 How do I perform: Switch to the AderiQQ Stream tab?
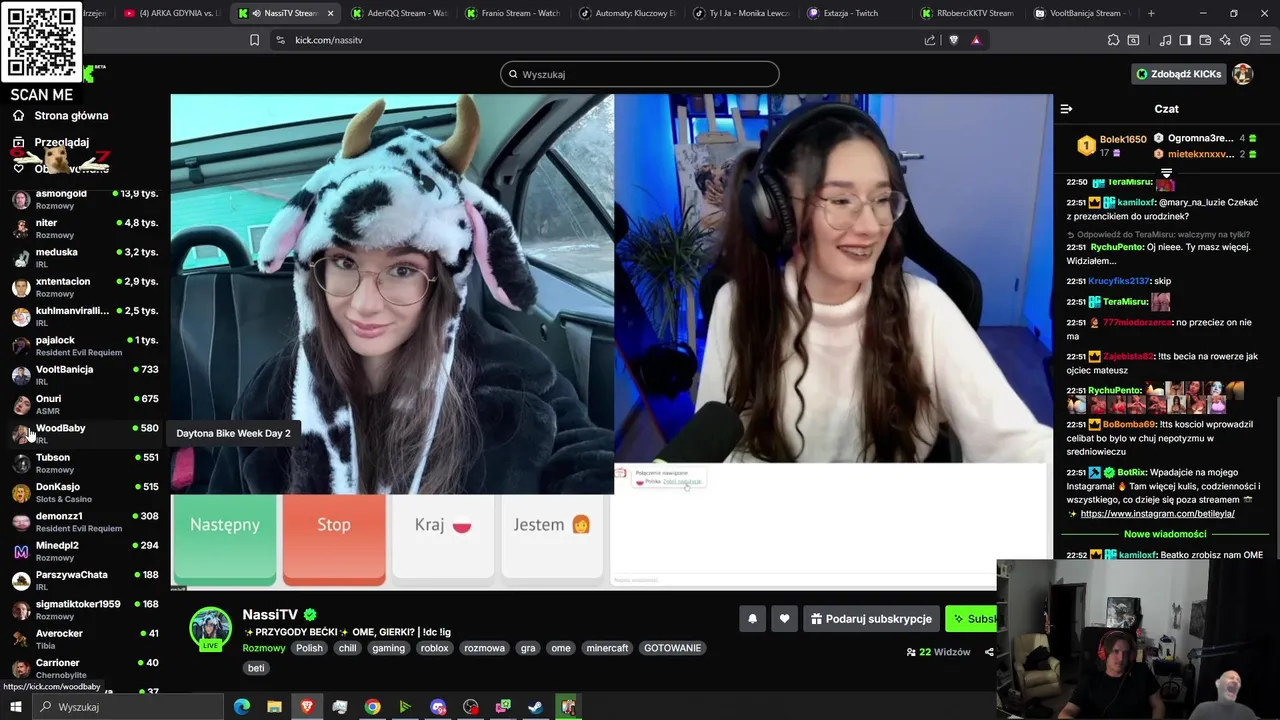point(400,13)
